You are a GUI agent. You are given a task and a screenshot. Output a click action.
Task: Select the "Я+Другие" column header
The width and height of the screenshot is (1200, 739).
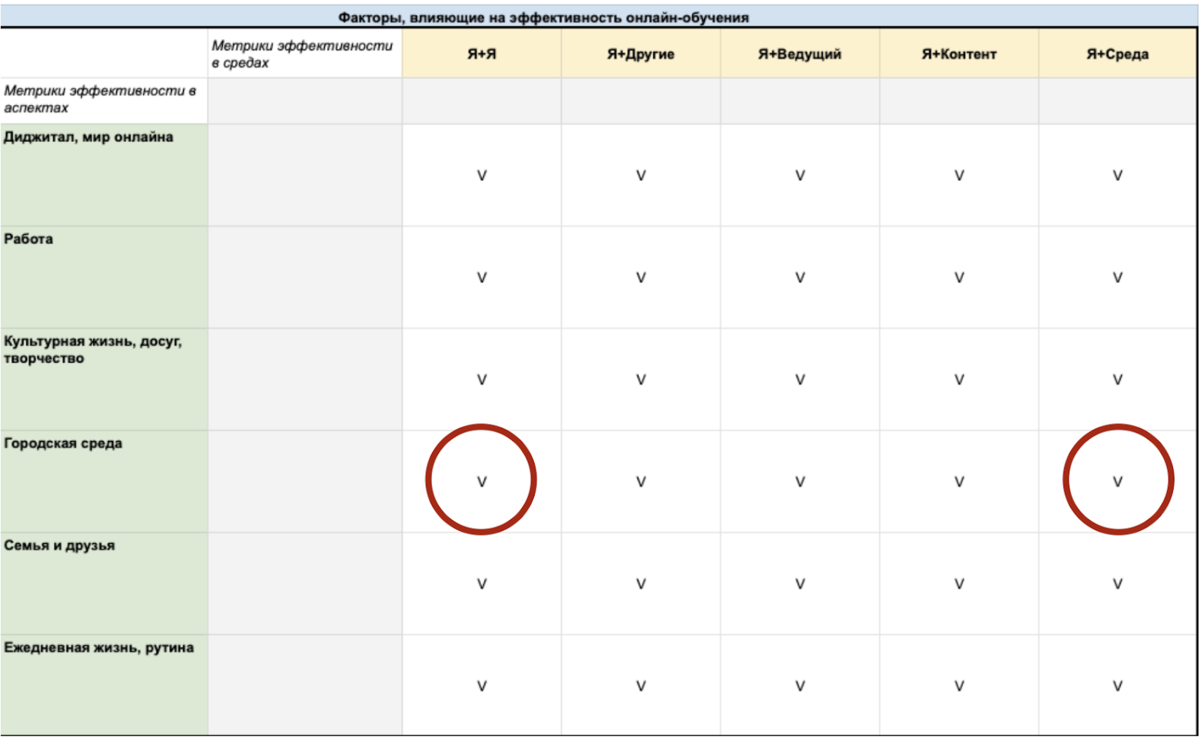tap(641, 54)
